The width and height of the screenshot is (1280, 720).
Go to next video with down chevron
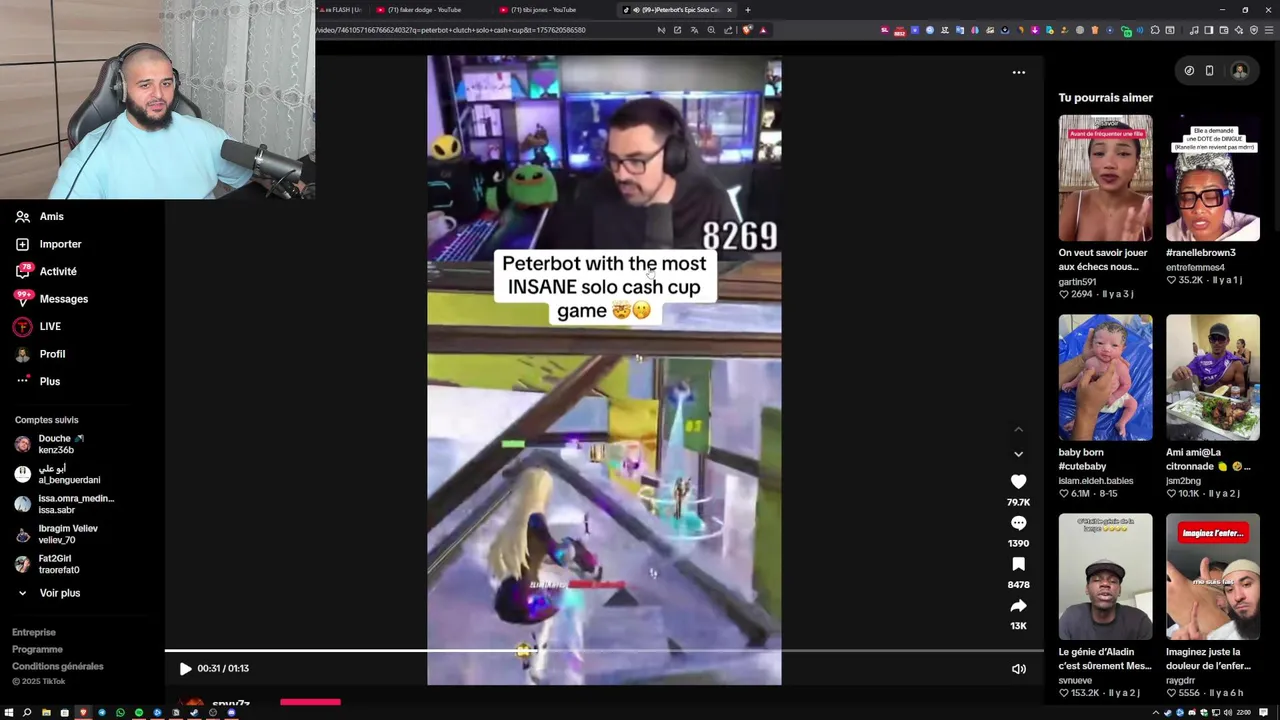click(x=1018, y=454)
